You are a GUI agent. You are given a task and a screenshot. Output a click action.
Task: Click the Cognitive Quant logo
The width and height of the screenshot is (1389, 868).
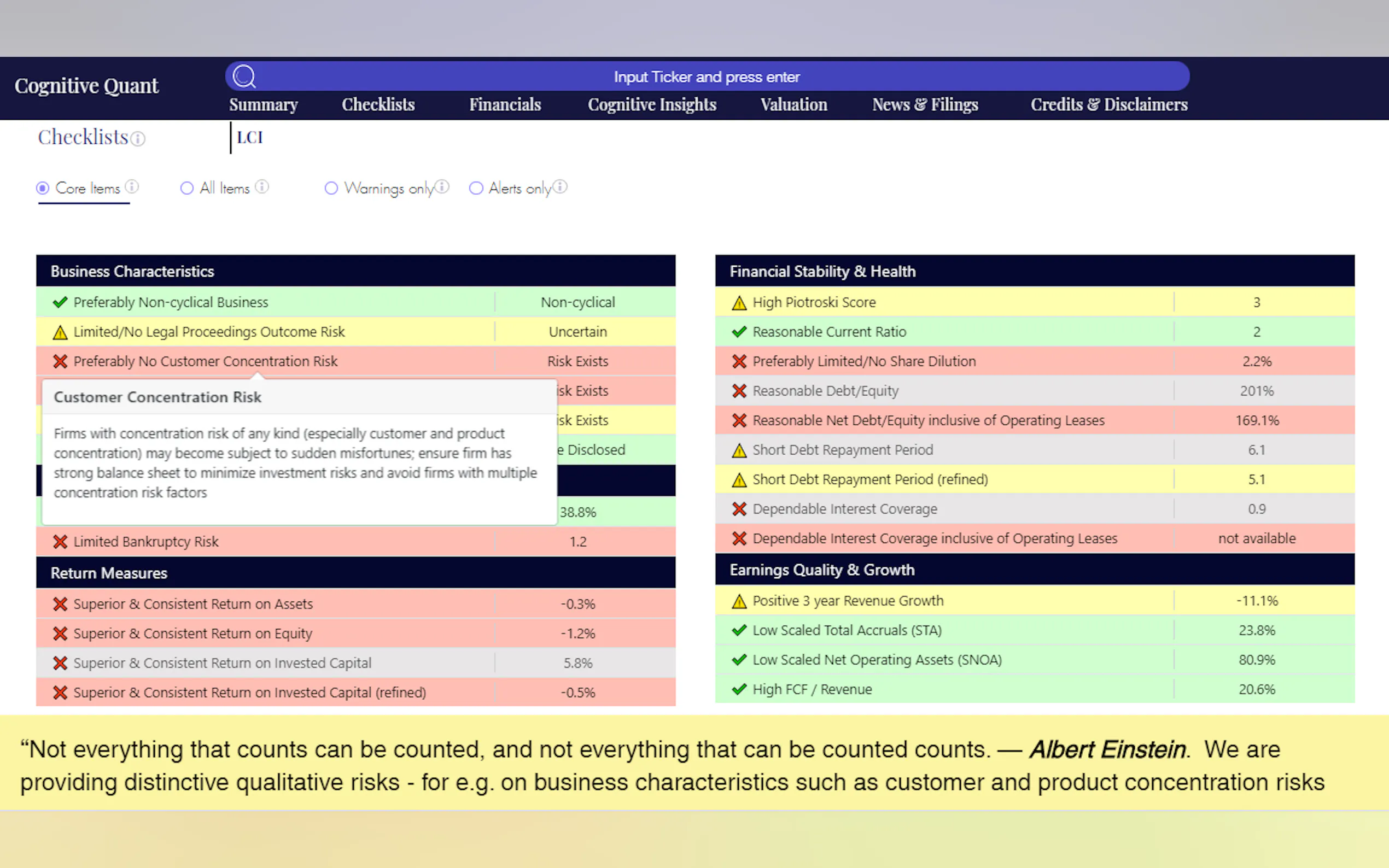click(87, 85)
